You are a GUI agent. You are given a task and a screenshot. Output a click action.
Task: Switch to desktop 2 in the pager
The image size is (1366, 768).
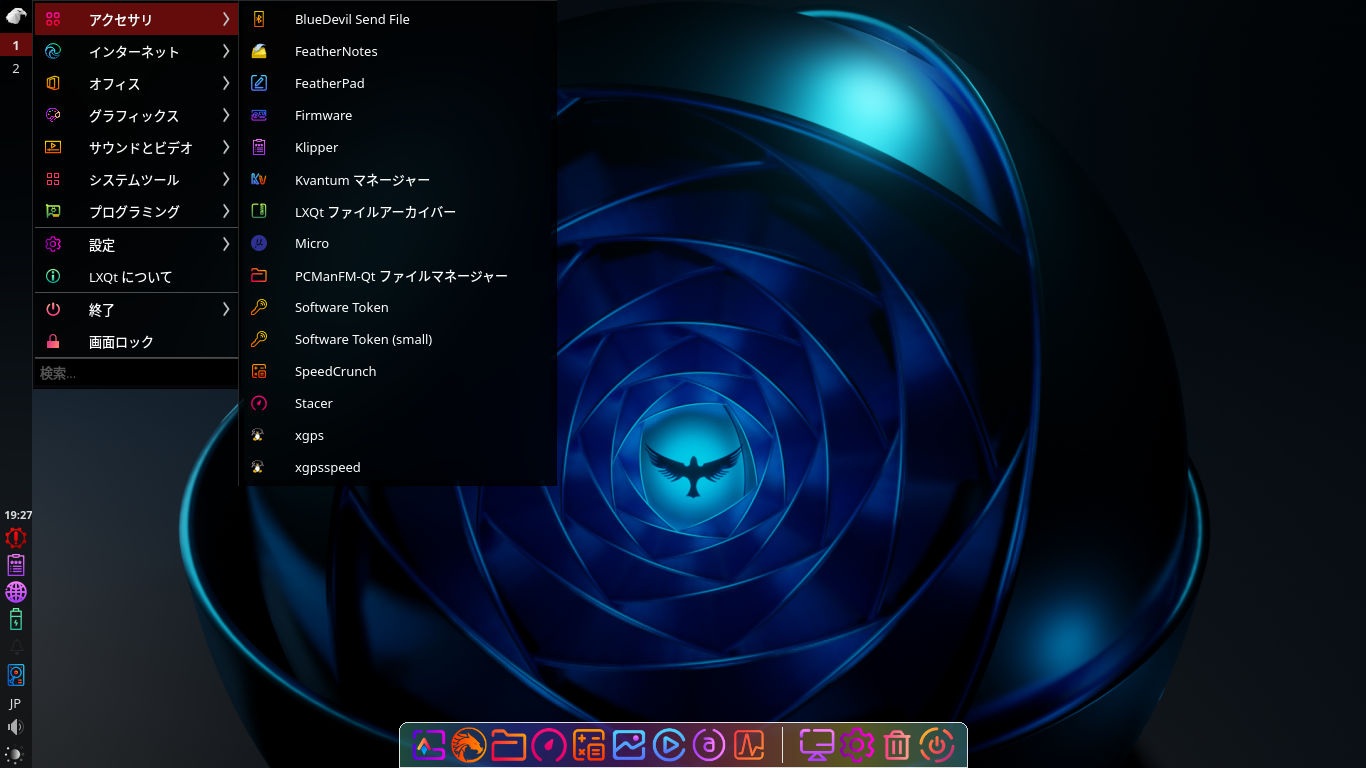pos(16,69)
